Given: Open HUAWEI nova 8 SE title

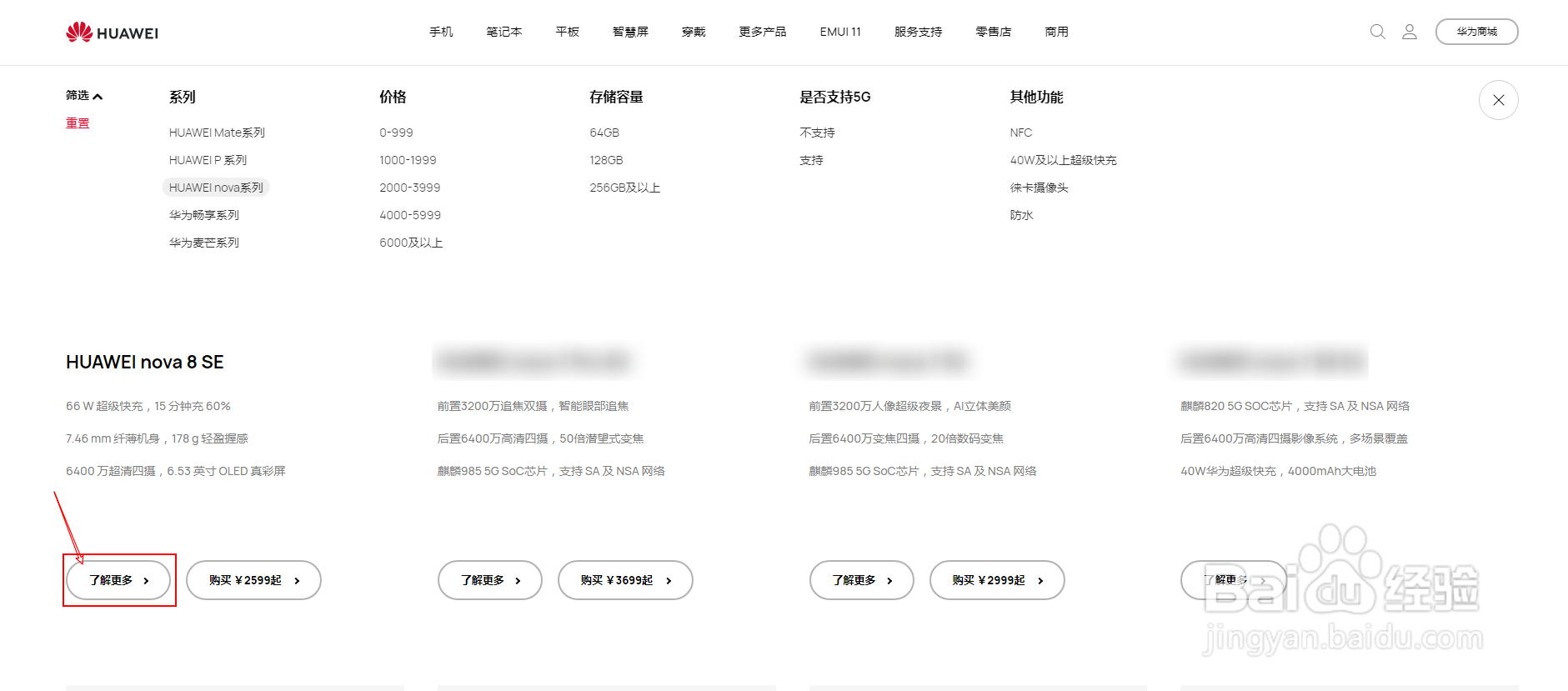Looking at the screenshot, I should click(145, 362).
